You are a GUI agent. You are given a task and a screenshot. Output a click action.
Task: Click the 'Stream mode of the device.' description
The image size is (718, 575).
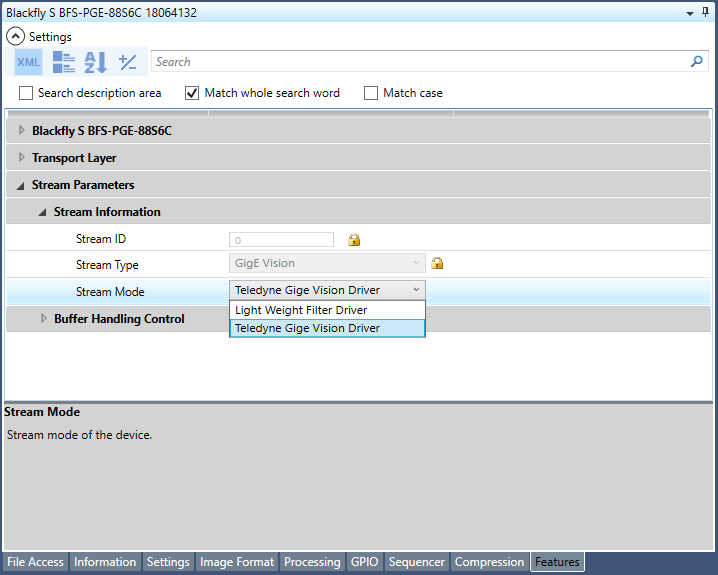click(x=79, y=434)
